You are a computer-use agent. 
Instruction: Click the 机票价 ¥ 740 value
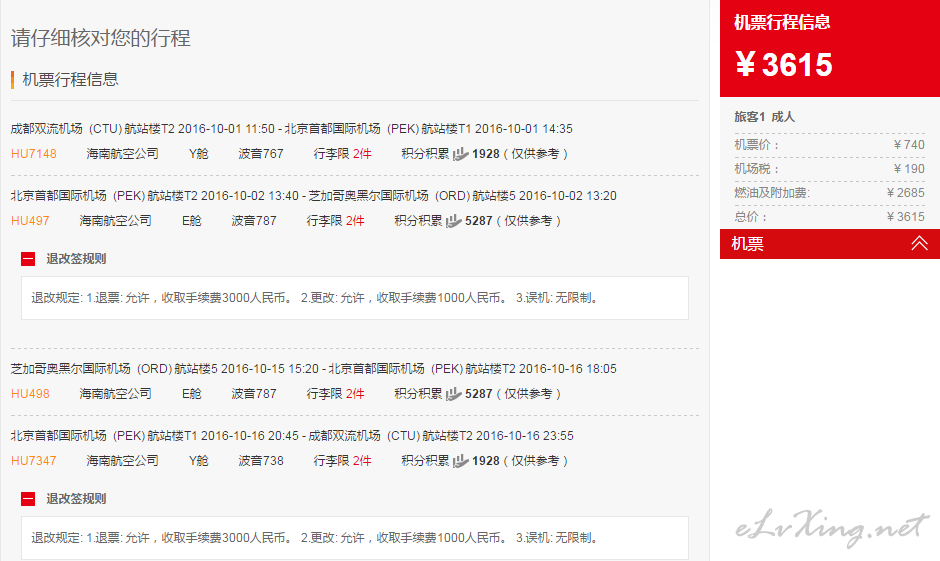tap(909, 145)
